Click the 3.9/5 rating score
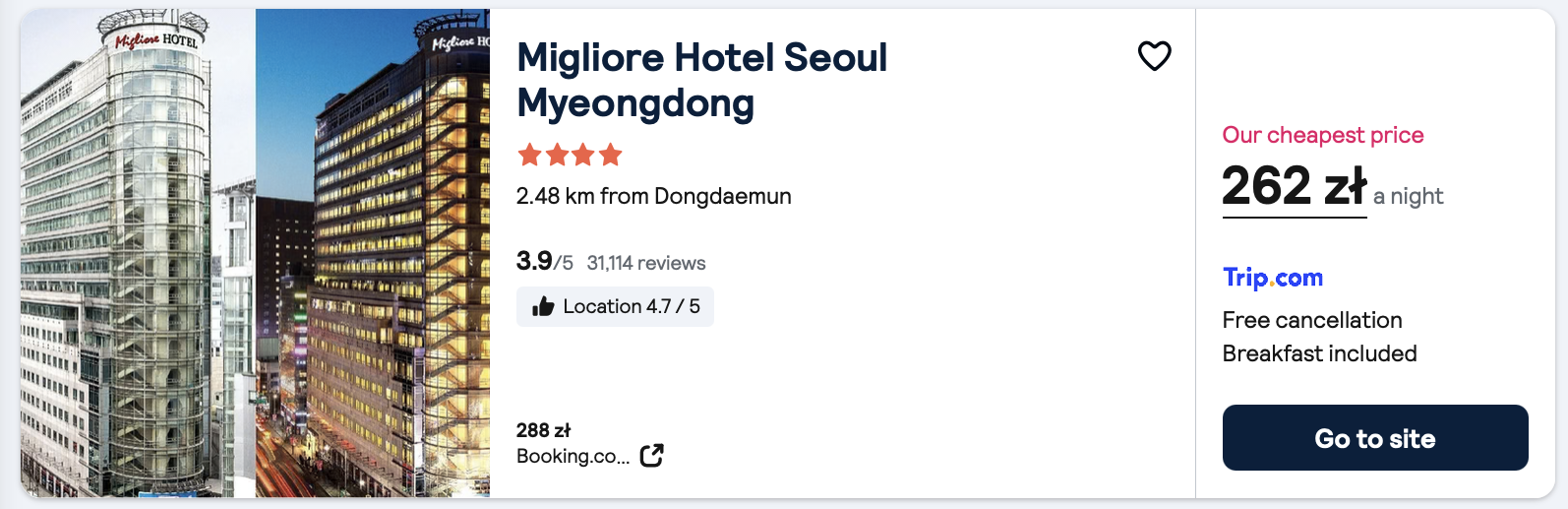Screen dimensions: 1568x509 pos(544,261)
